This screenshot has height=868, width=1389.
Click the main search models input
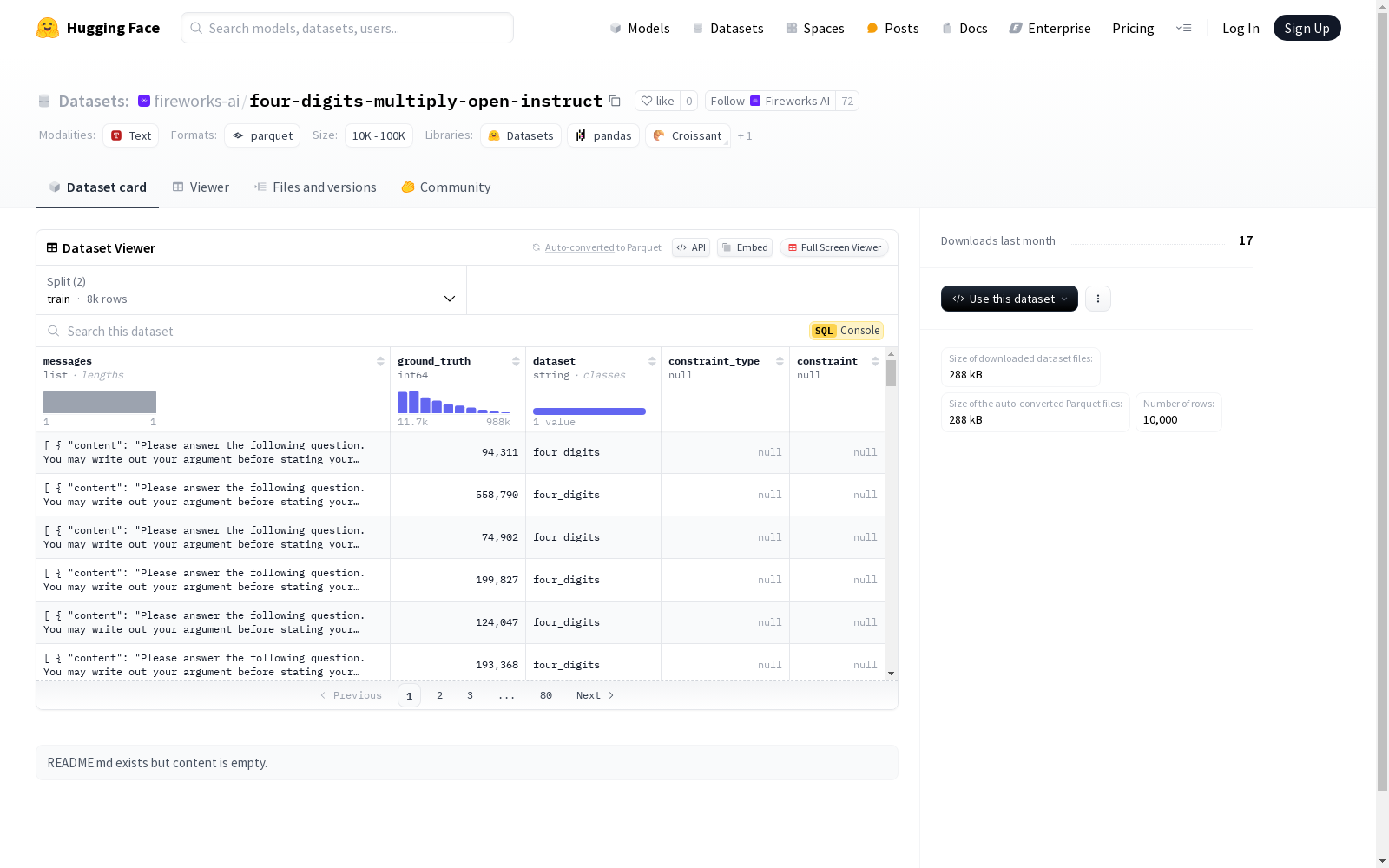(347, 28)
